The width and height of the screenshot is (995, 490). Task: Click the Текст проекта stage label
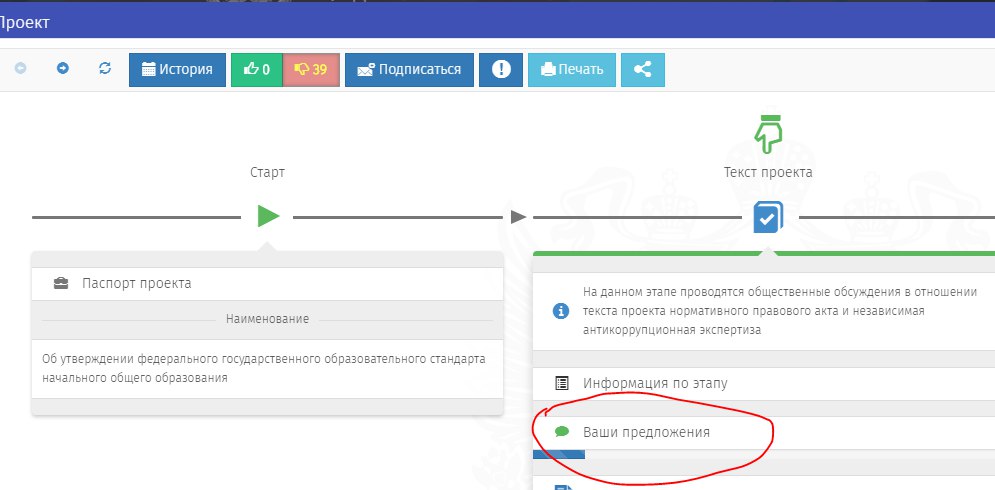pyautogui.click(x=768, y=172)
